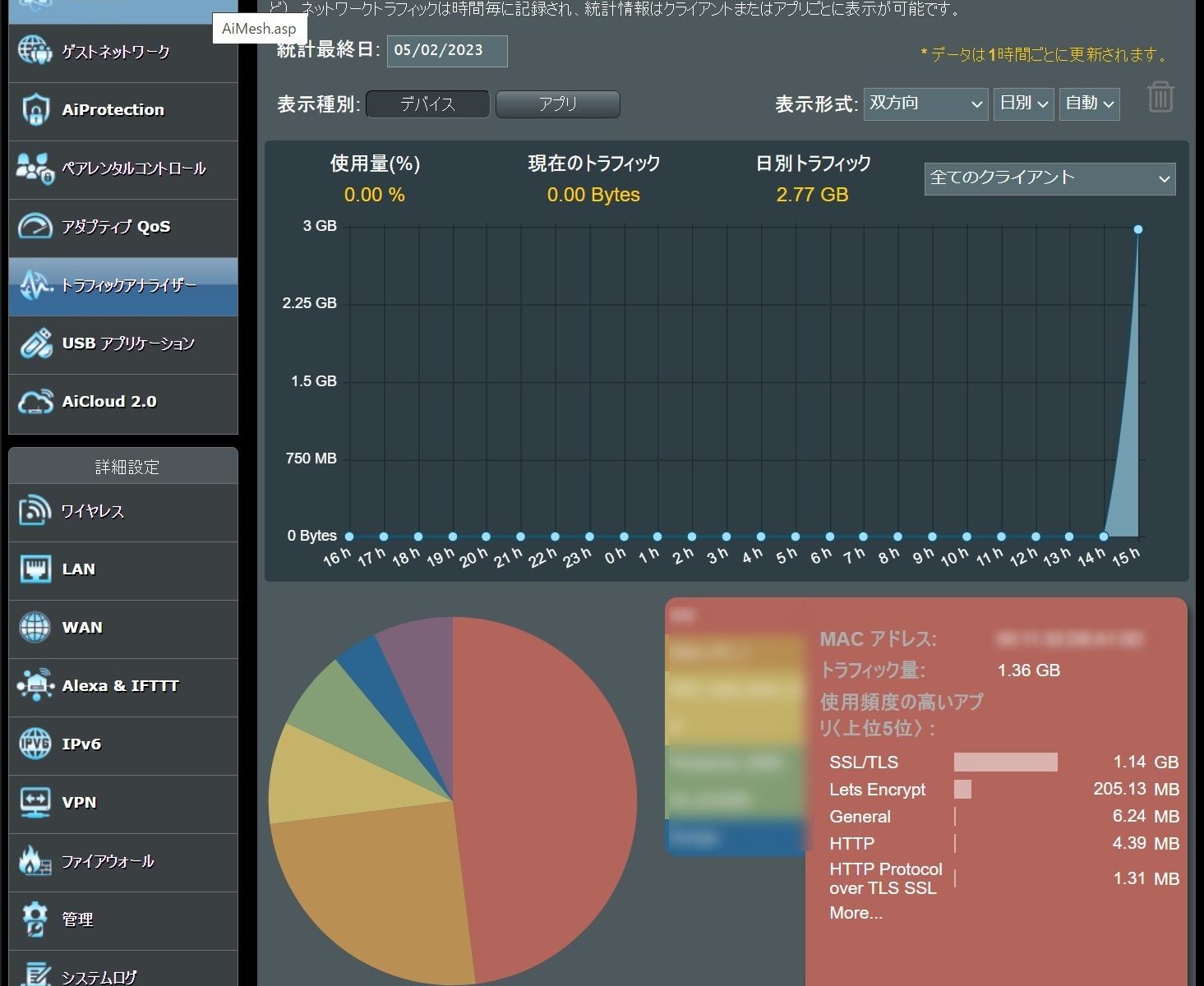Image resolution: width=1204 pixels, height=986 pixels.
Task: Open the 全てのクライアント client dropdown
Action: point(1049,179)
